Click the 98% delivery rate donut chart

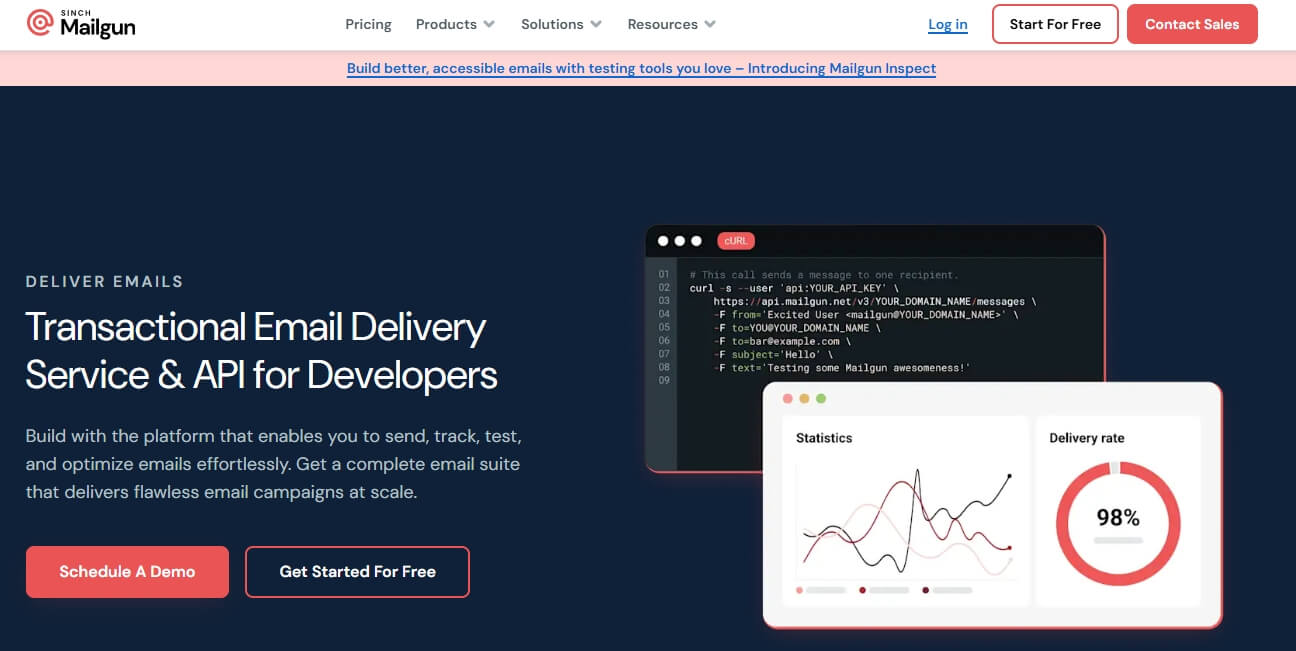[x=1117, y=523]
